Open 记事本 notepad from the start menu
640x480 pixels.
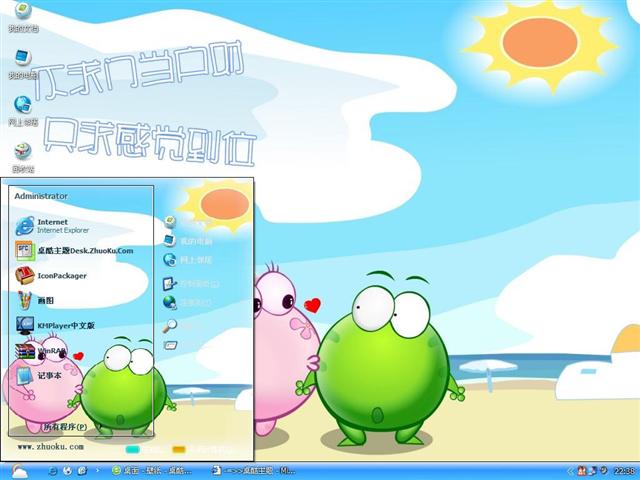click(39, 376)
